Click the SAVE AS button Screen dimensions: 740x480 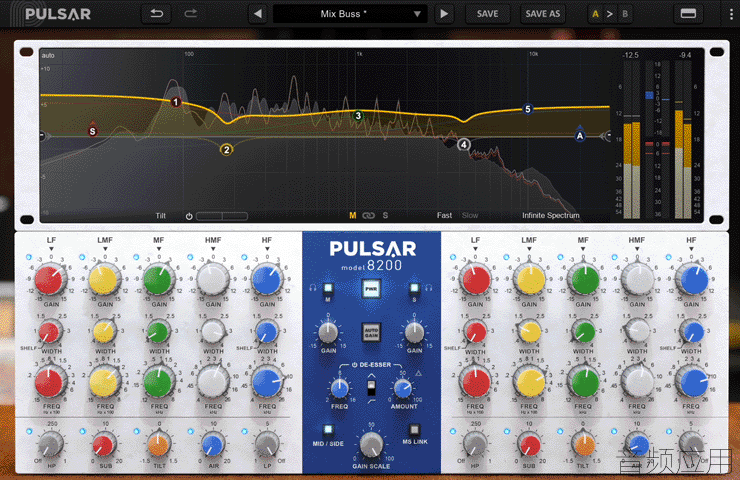pos(543,14)
